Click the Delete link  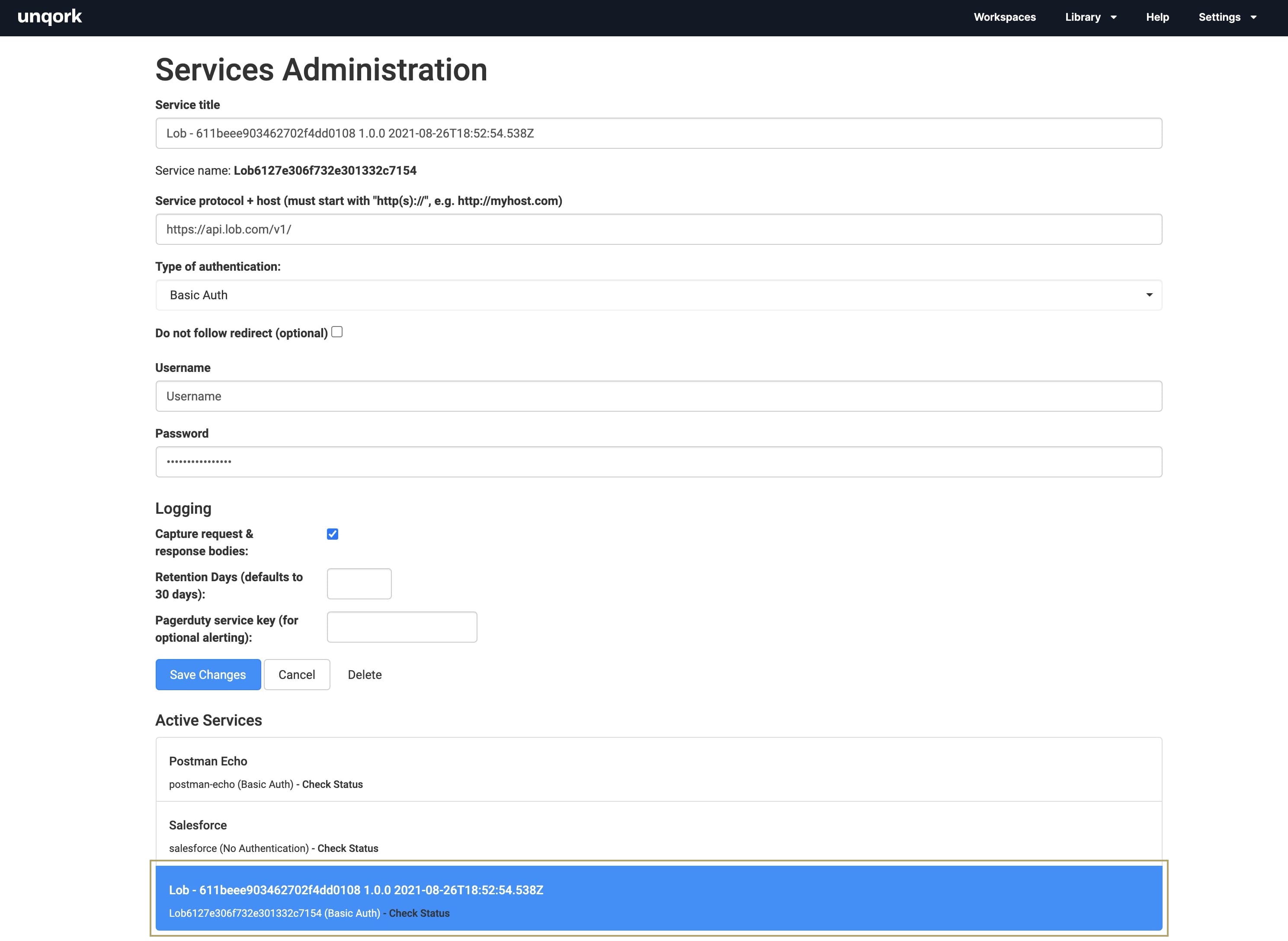(365, 675)
